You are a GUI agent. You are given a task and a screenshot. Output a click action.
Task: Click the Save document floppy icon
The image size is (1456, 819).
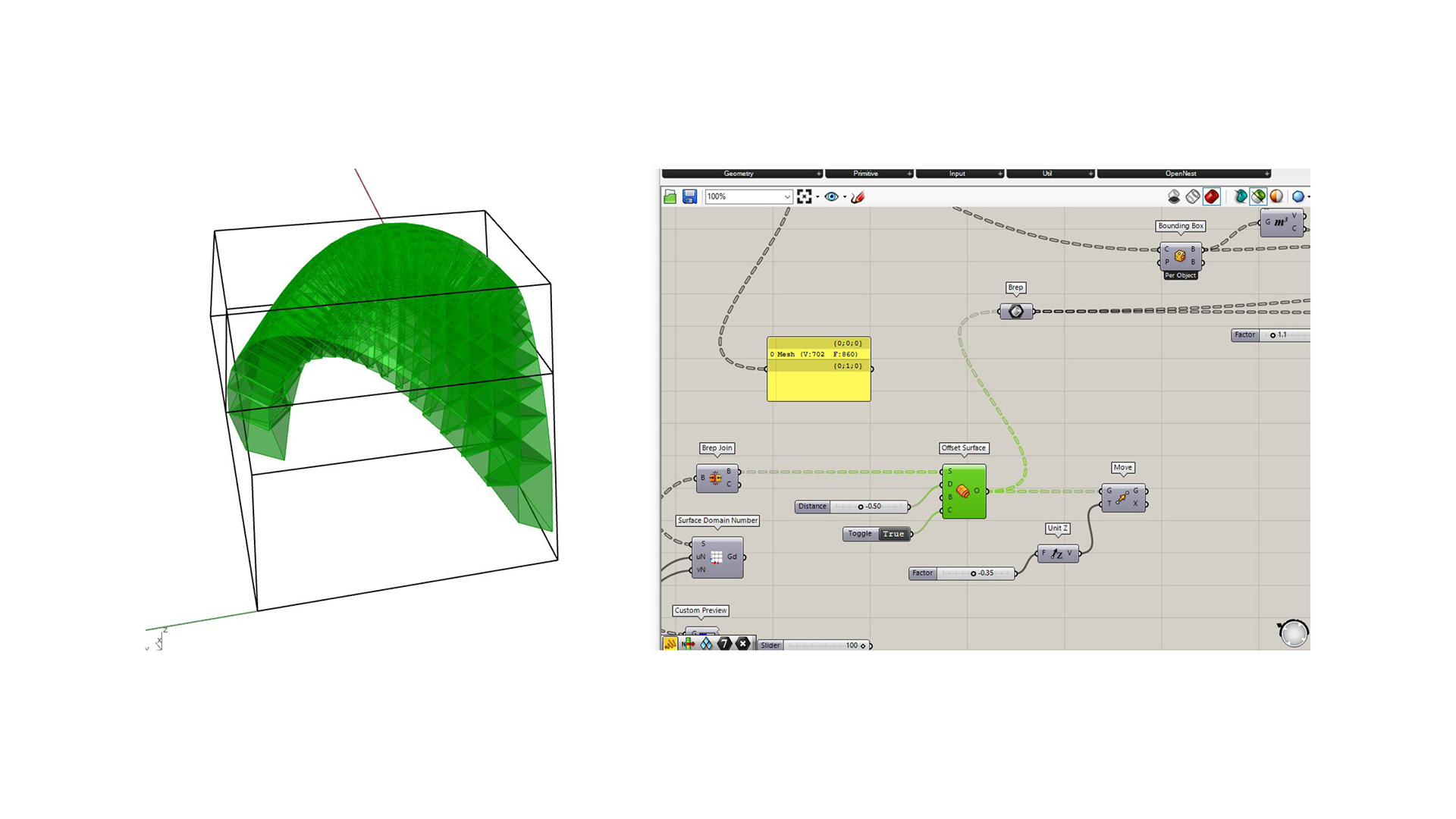pos(689,197)
